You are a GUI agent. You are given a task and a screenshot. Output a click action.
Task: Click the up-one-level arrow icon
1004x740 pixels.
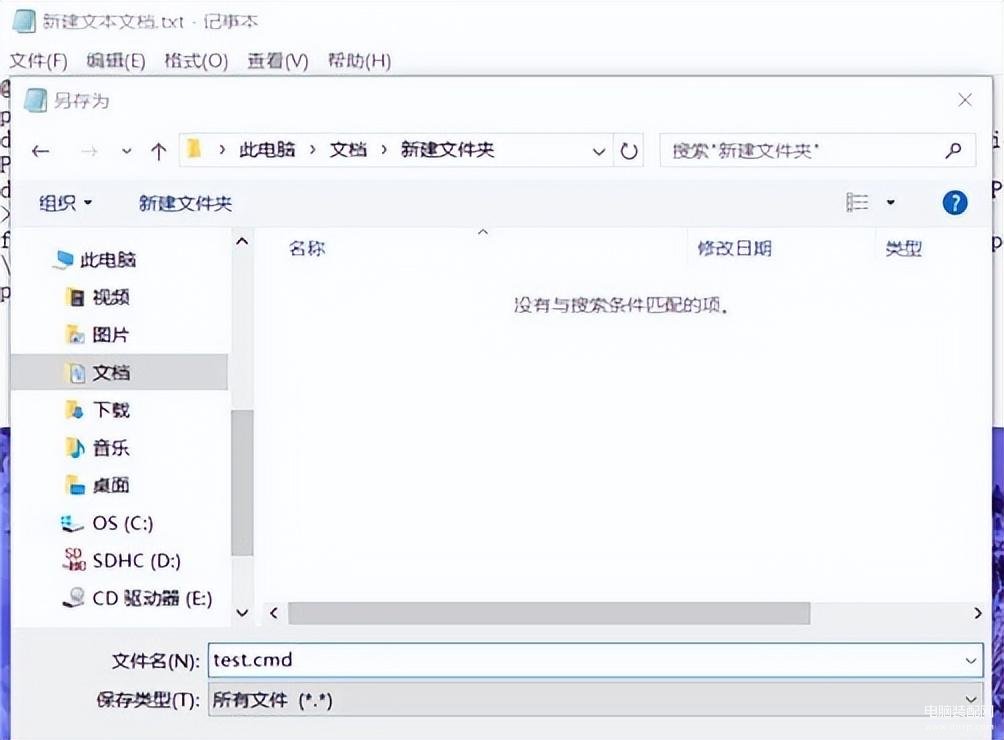click(158, 151)
